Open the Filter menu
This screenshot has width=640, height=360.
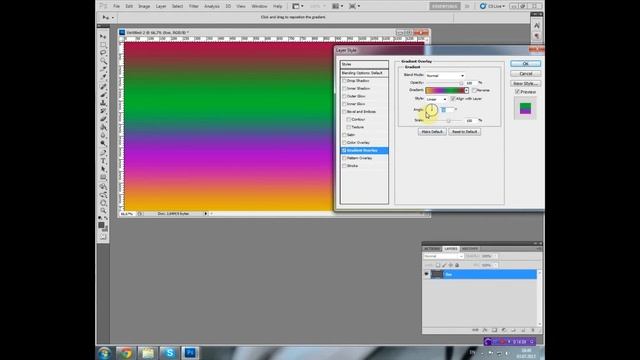193,6
